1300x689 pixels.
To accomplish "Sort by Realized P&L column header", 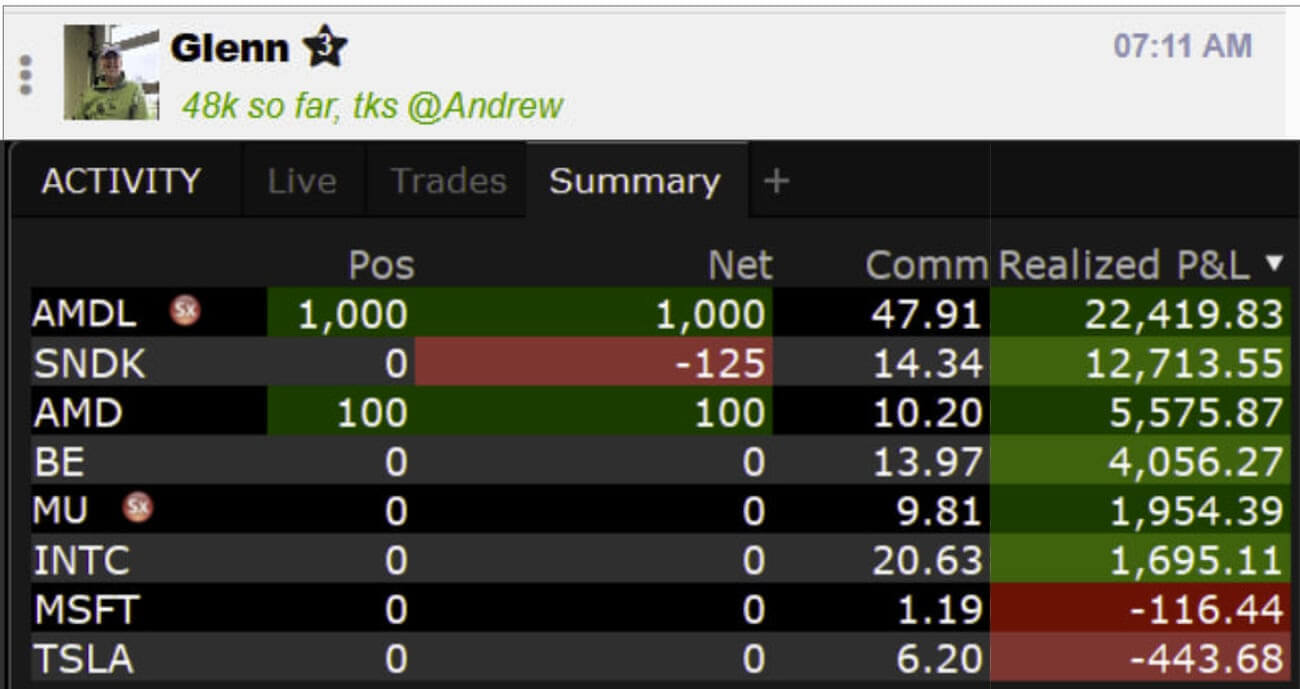I will 1124,265.
